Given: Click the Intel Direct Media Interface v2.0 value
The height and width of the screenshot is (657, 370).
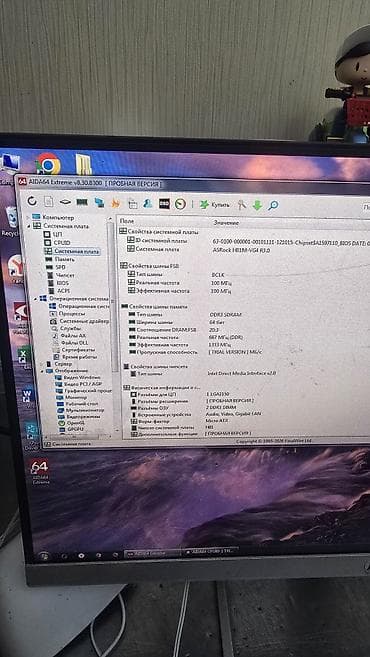Looking at the screenshot, I should pyautogui.click(x=242, y=373).
